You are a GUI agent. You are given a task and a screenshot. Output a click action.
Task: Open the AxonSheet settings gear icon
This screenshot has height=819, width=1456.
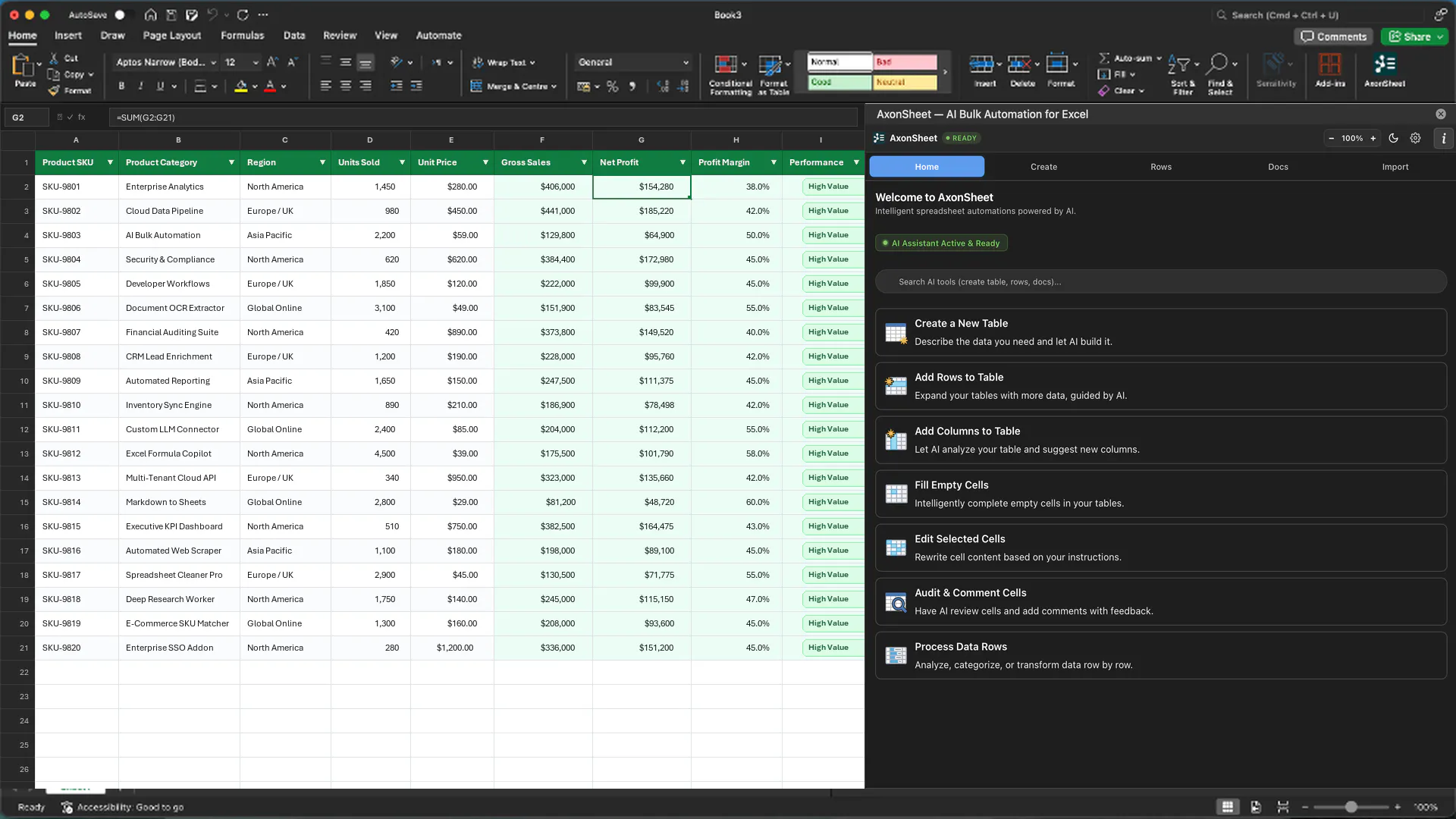(1415, 139)
